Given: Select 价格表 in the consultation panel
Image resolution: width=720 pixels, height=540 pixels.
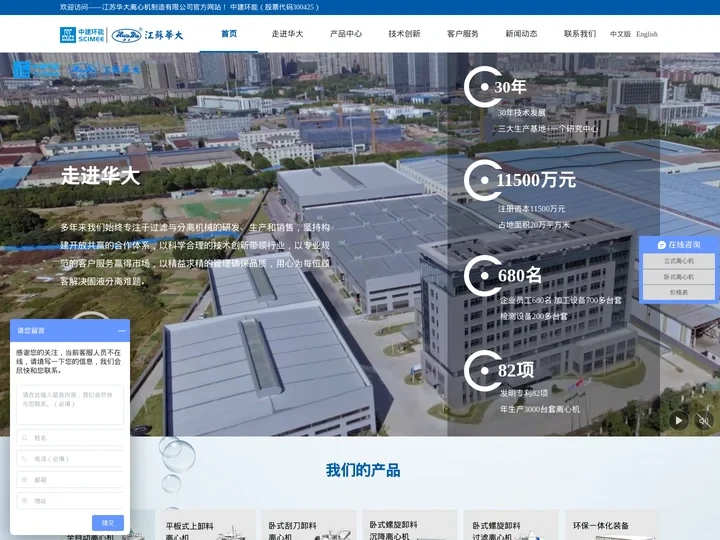Looking at the screenshot, I should (x=679, y=292).
